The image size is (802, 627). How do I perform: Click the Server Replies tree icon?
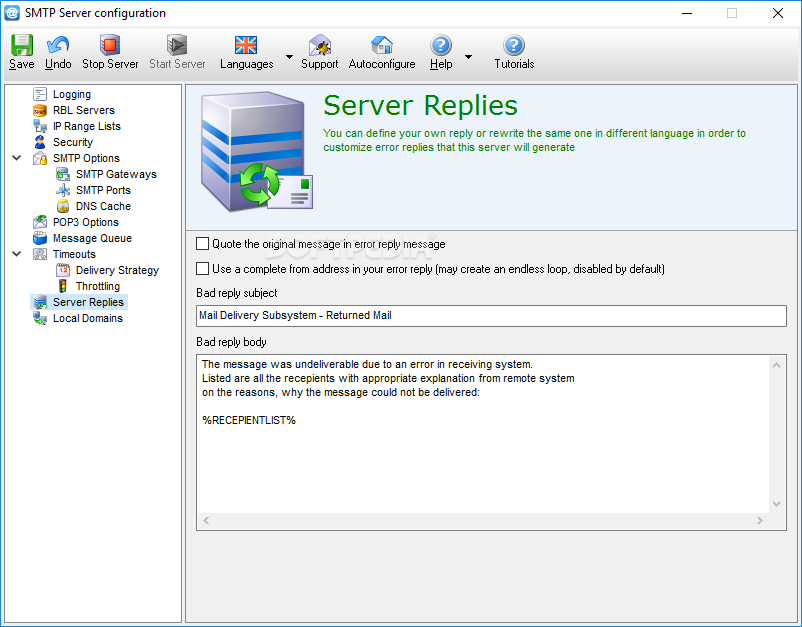click(x=40, y=302)
